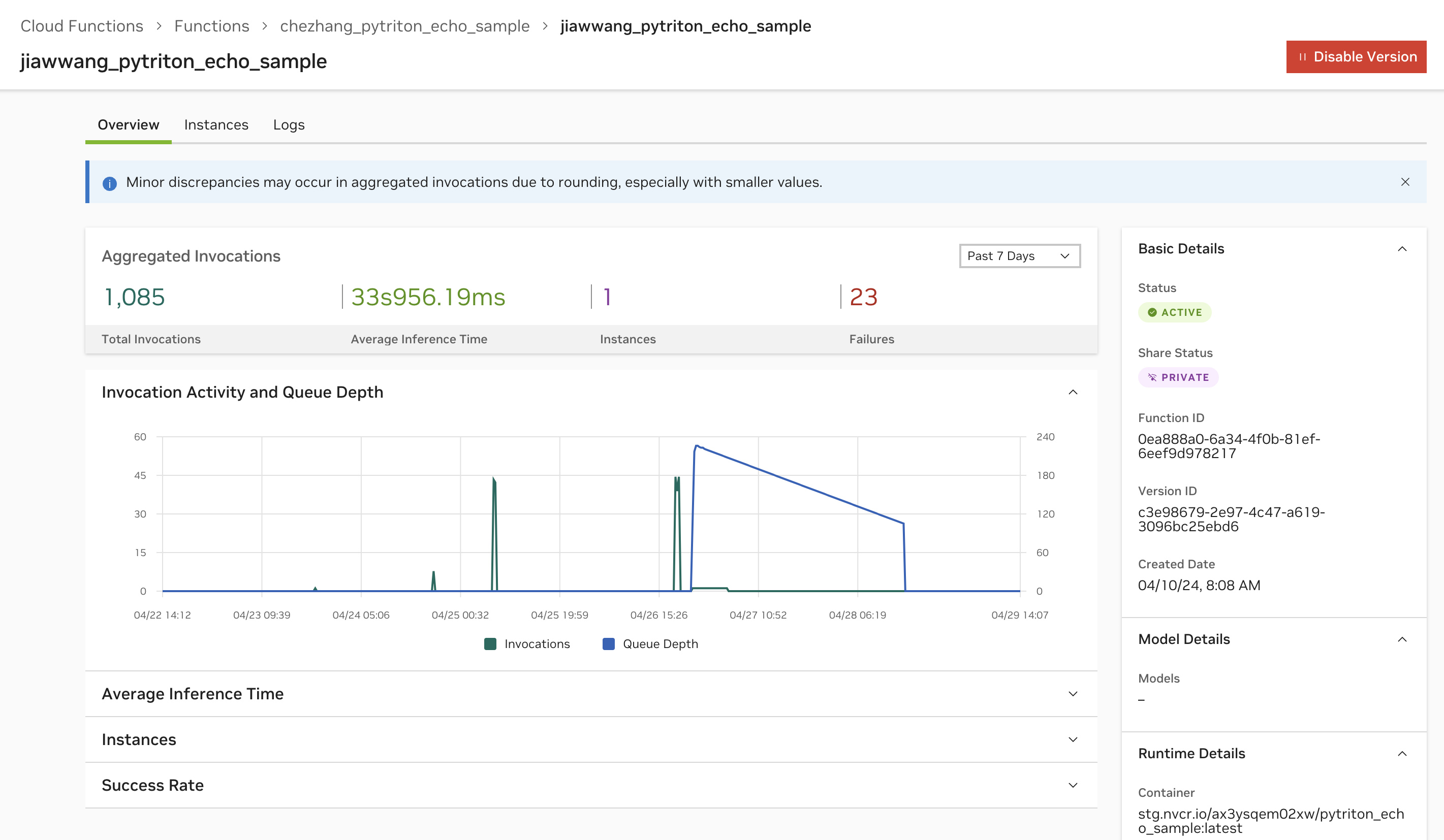This screenshot has width=1444, height=840.
Task: Click the Average Inference Time metric label
Action: [419, 339]
